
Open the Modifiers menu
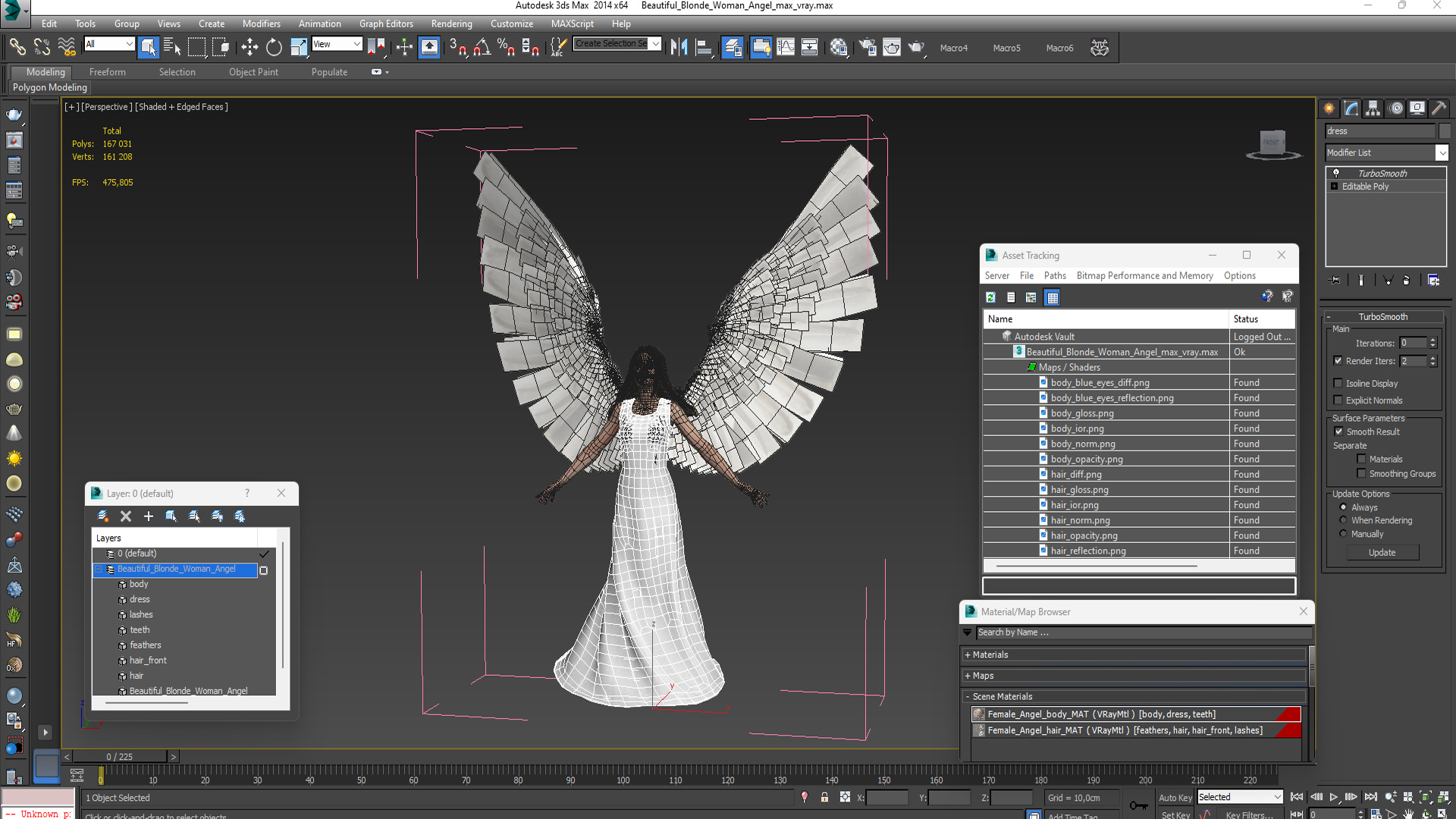(x=261, y=24)
